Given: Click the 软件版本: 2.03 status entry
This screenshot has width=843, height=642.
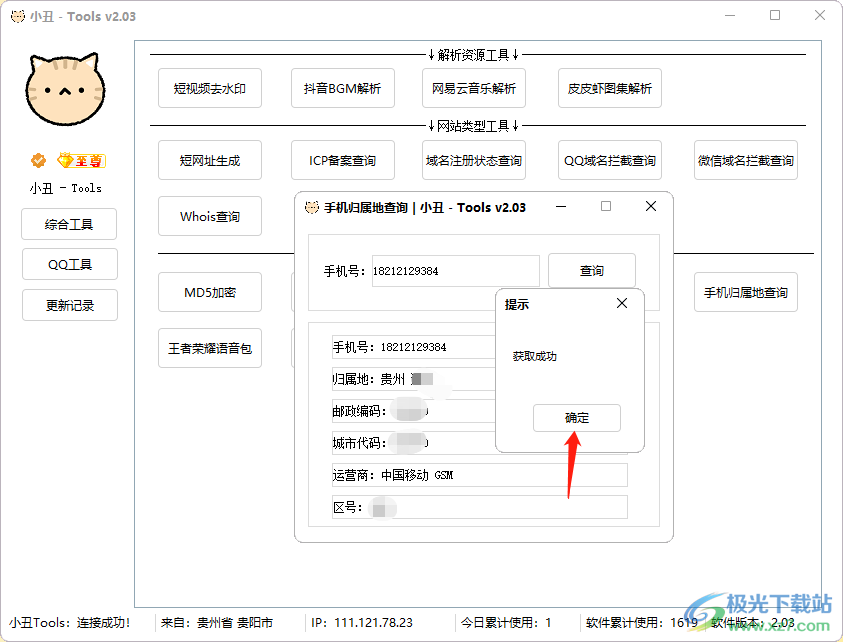Looking at the screenshot, I should (753, 623).
